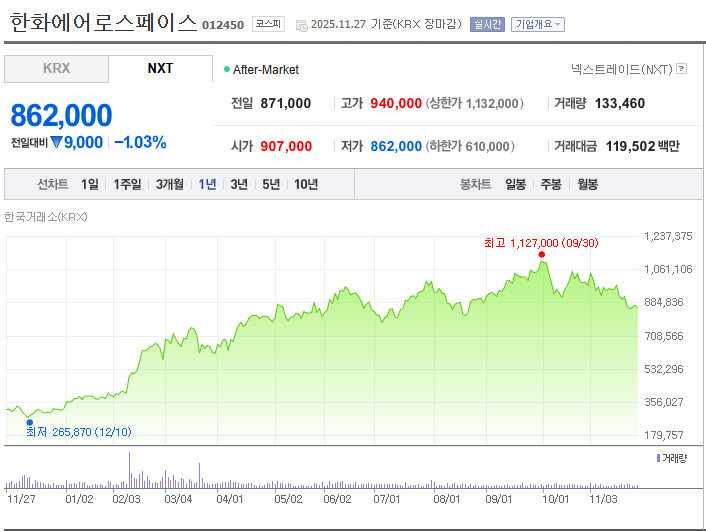Click the 1,237,375 y-axis label
The width and height of the screenshot is (706, 531).
(668, 236)
